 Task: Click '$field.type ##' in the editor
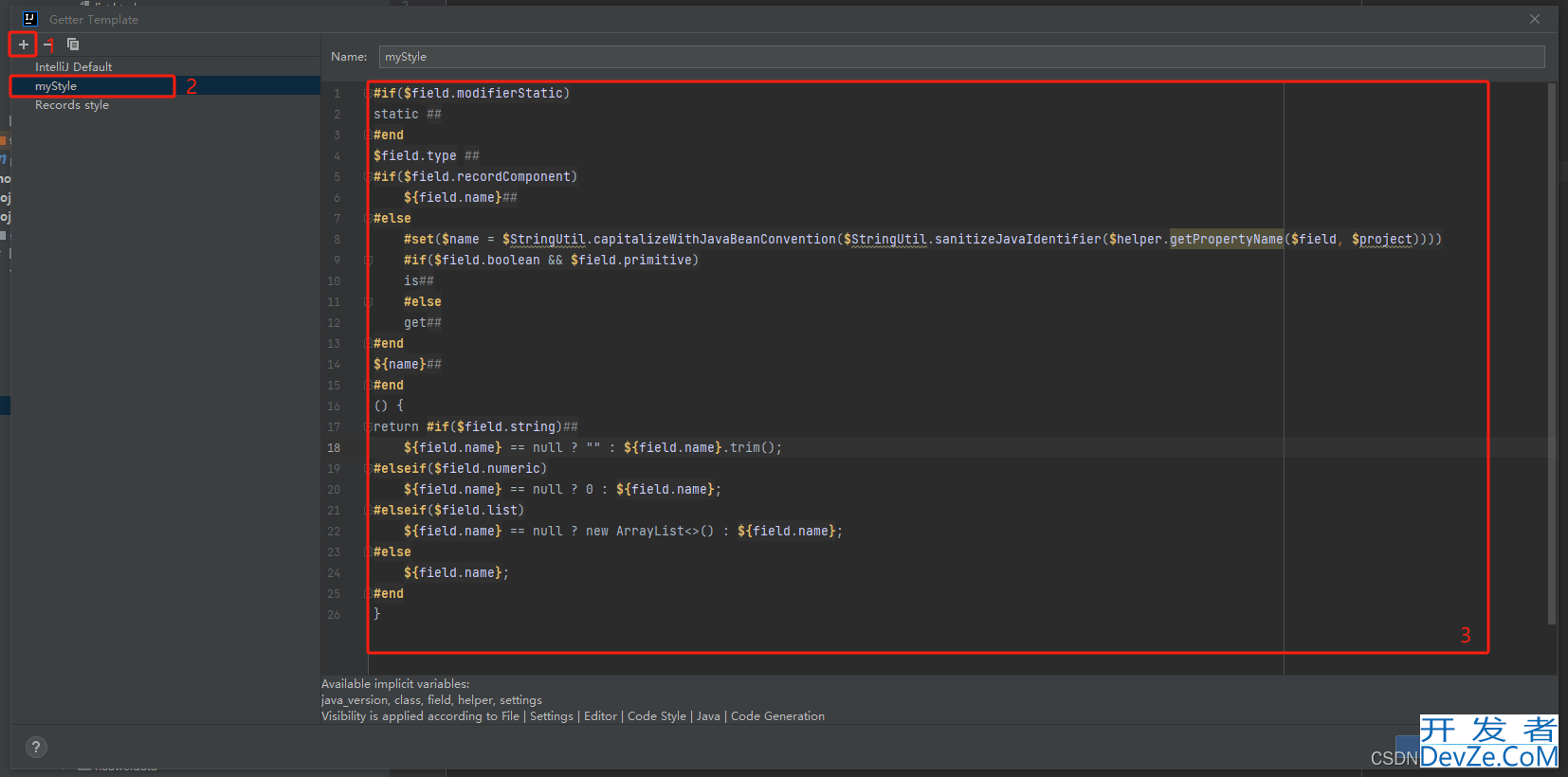pos(426,155)
